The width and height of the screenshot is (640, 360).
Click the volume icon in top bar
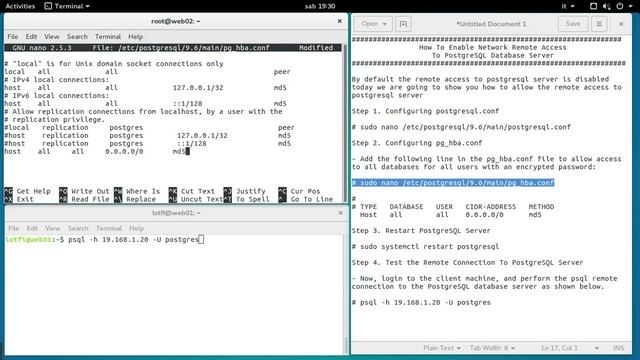pos(606,6)
